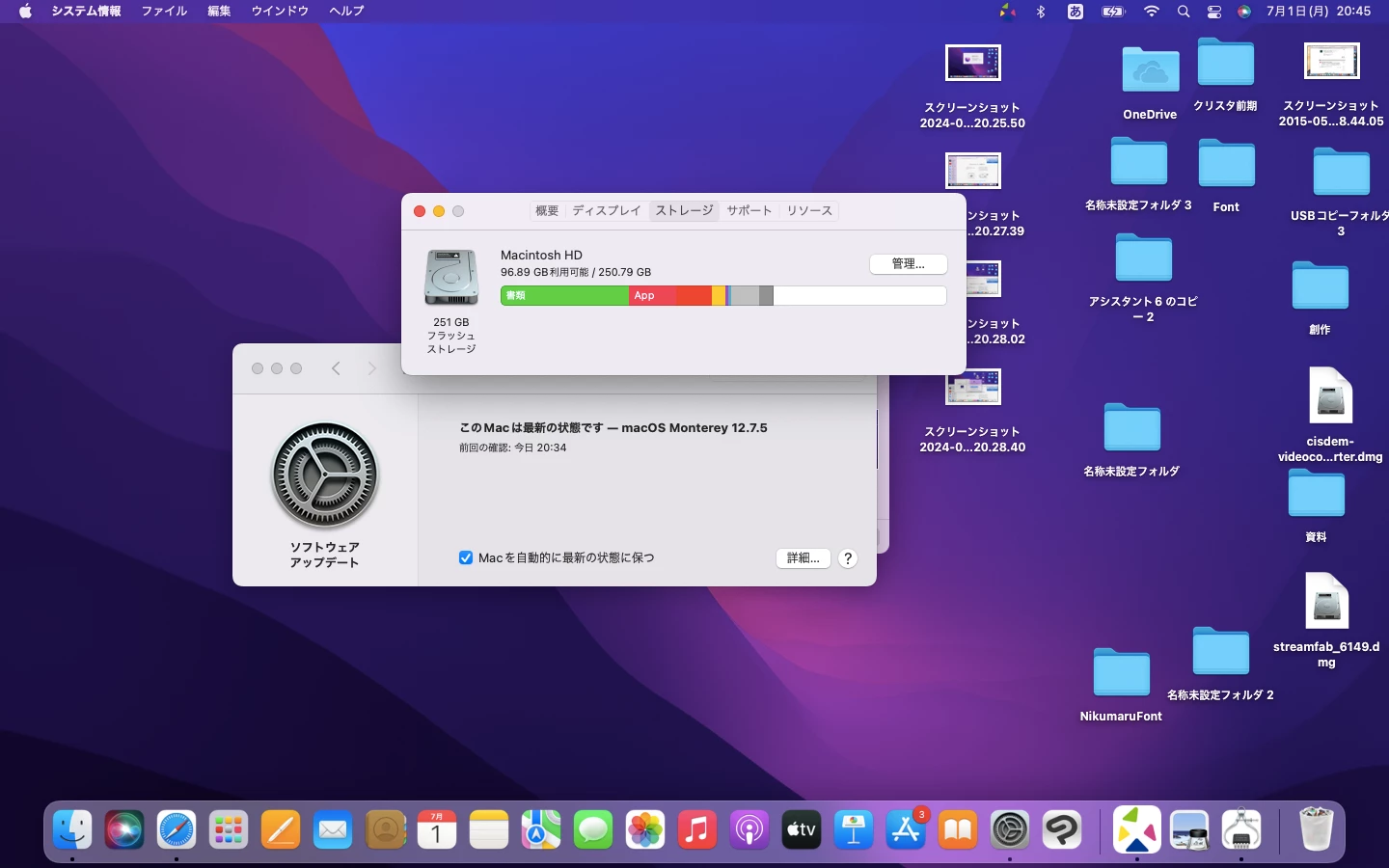Open Messages app in the Dock
1389x868 pixels.
[593, 829]
